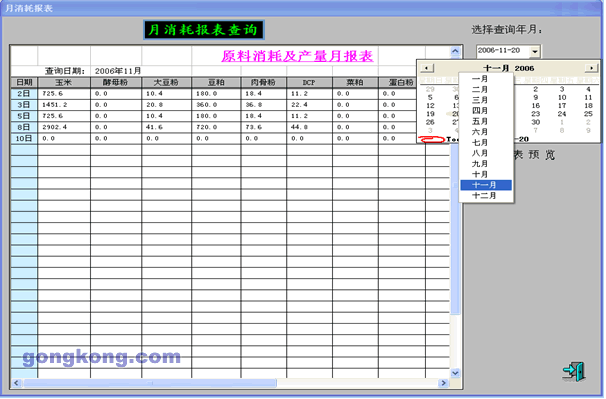
Task: Click the date field showing 2006-11-20
Action: coord(503,51)
